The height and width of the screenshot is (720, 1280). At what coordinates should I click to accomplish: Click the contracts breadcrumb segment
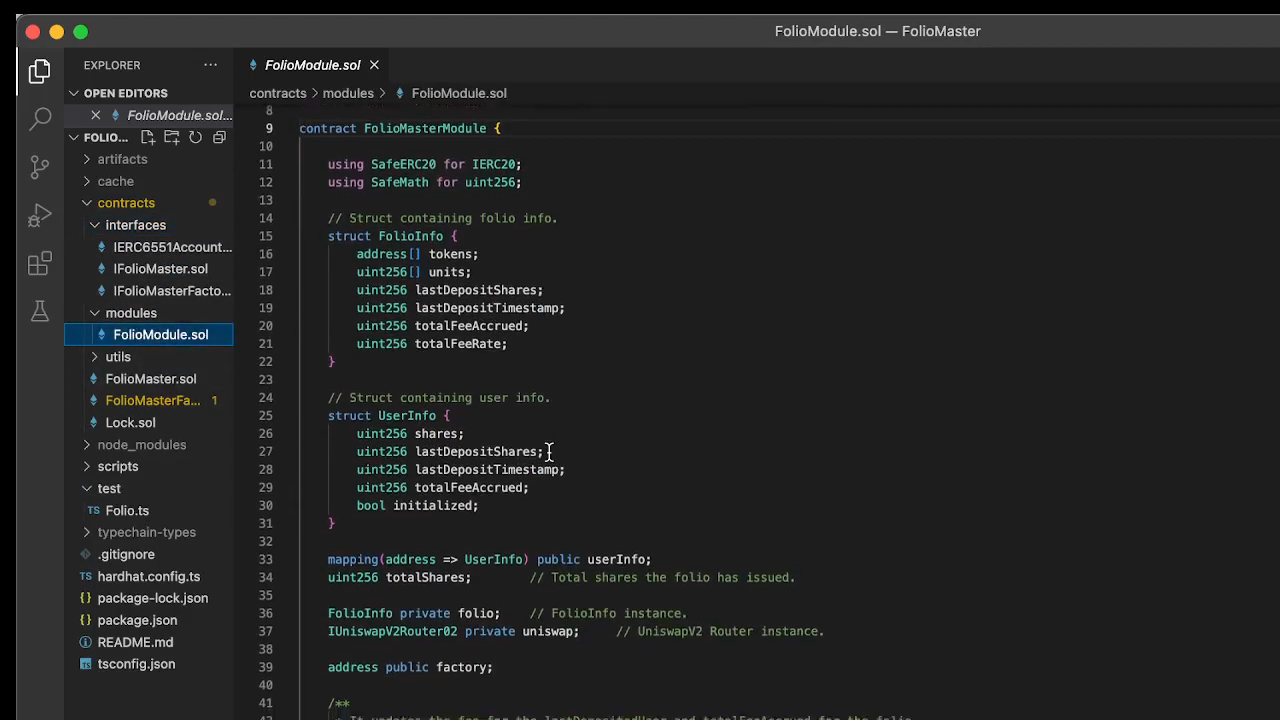tap(278, 93)
